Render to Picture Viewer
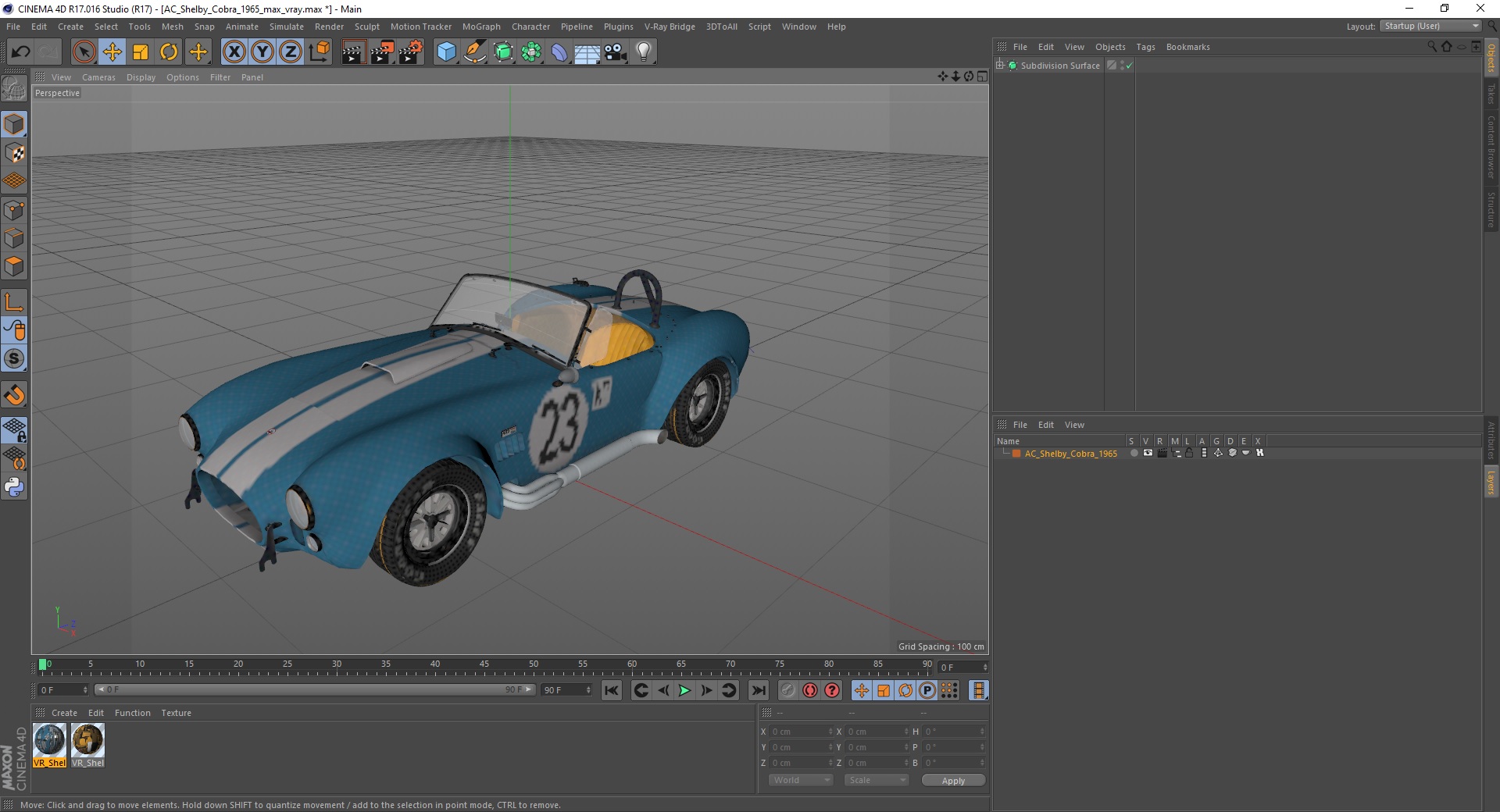Image resolution: width=1500 pixels, height=812 pixels. point(382,52)
